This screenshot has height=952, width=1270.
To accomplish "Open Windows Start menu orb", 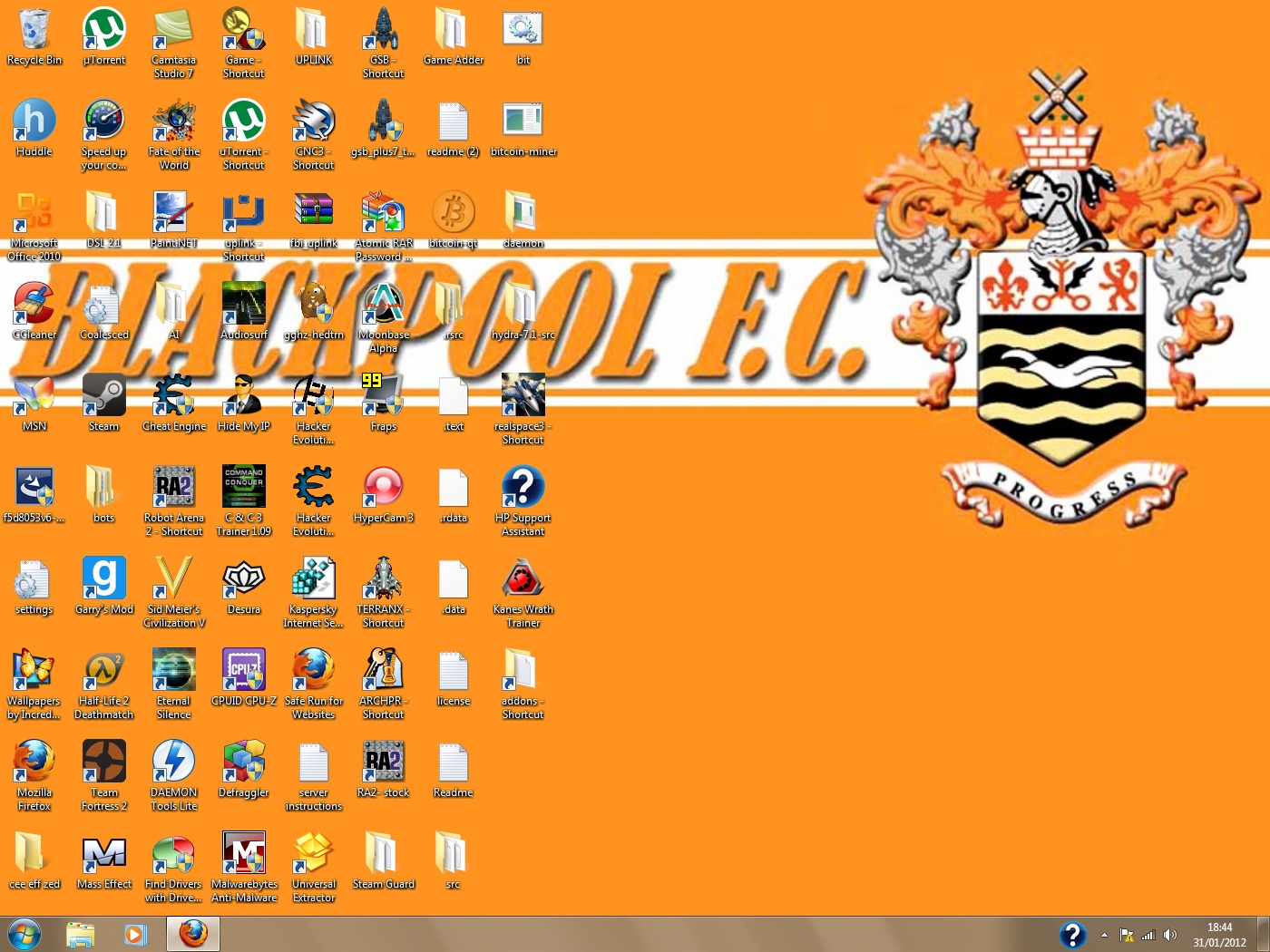I will (24, 934).
